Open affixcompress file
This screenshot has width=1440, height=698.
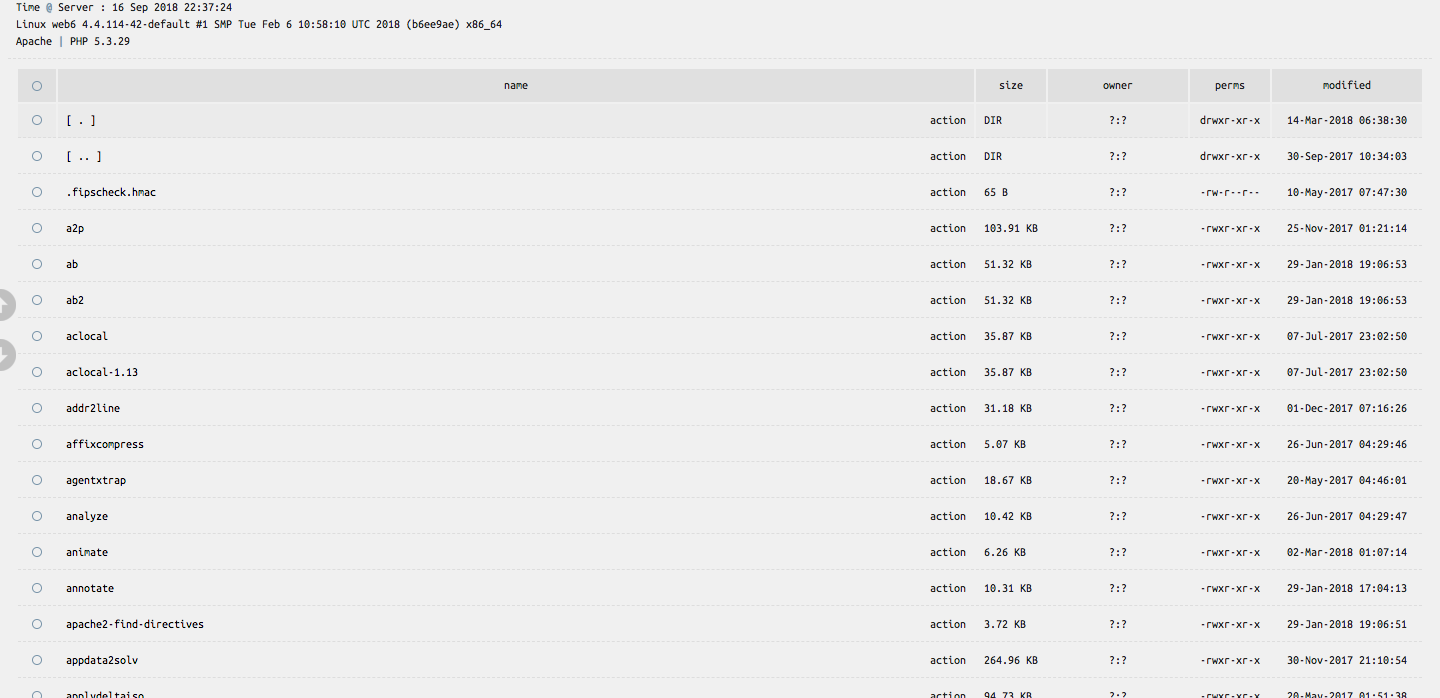[105, 444]
